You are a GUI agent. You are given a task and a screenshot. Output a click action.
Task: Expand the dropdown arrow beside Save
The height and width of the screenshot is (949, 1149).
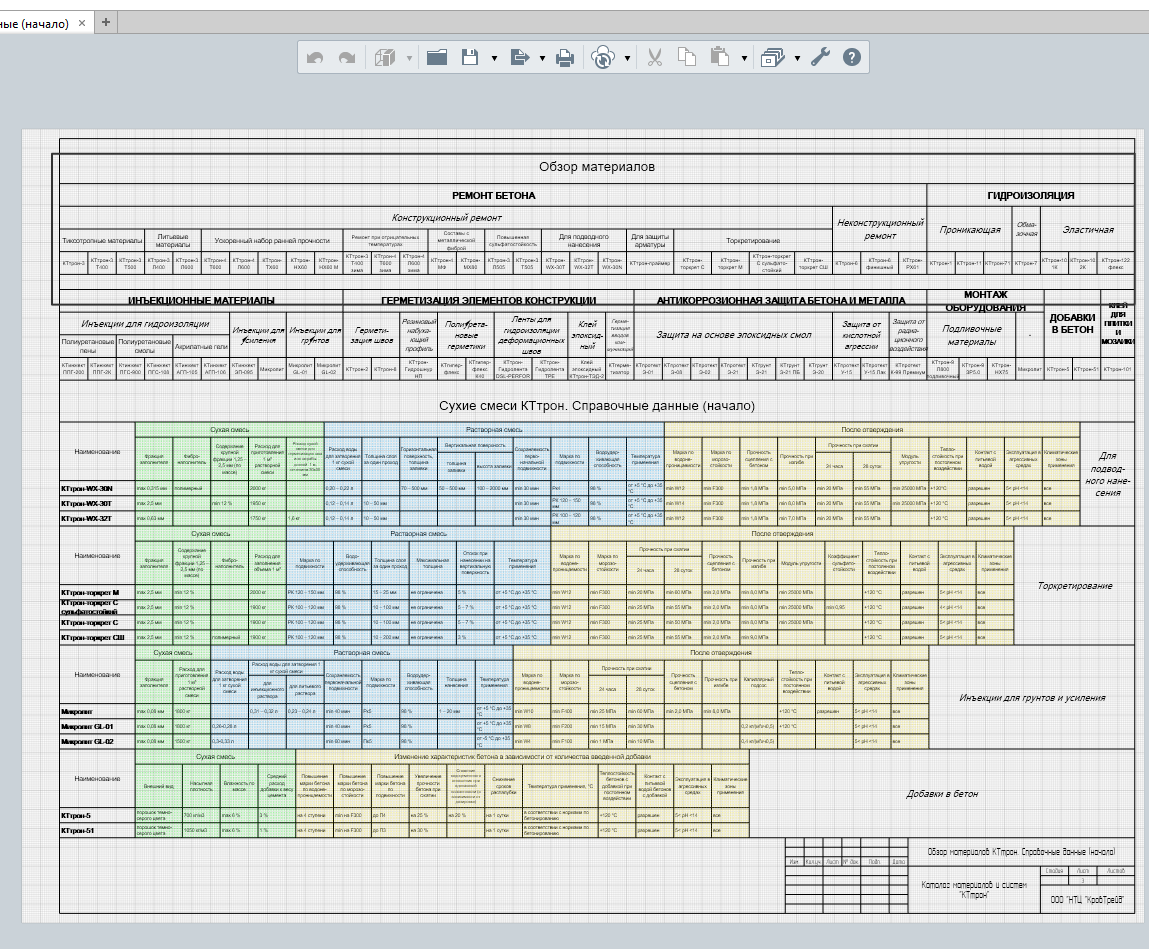[494, 59]
